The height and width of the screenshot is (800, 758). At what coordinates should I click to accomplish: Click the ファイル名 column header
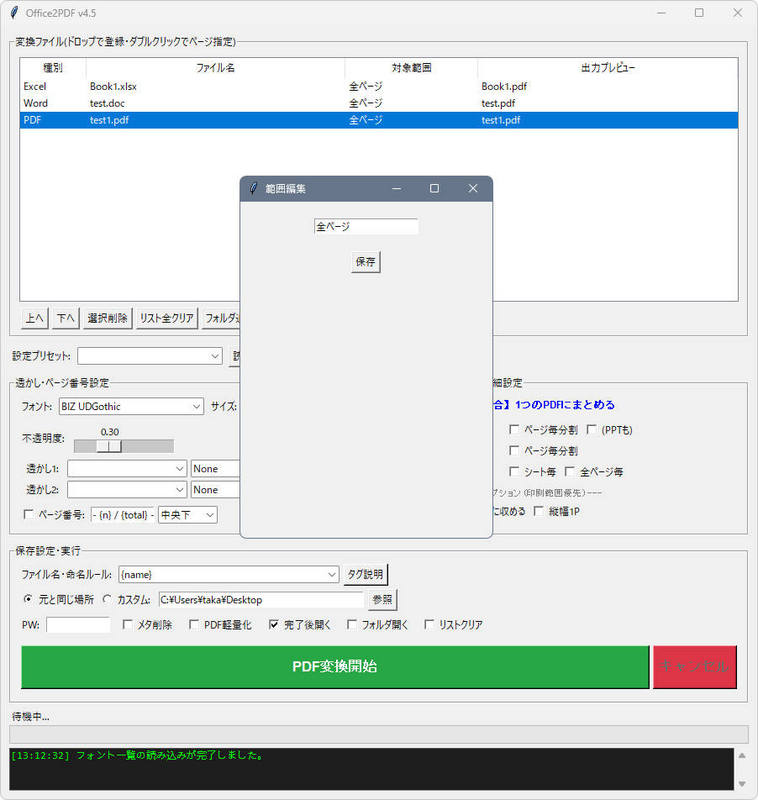tap(215, 68)
